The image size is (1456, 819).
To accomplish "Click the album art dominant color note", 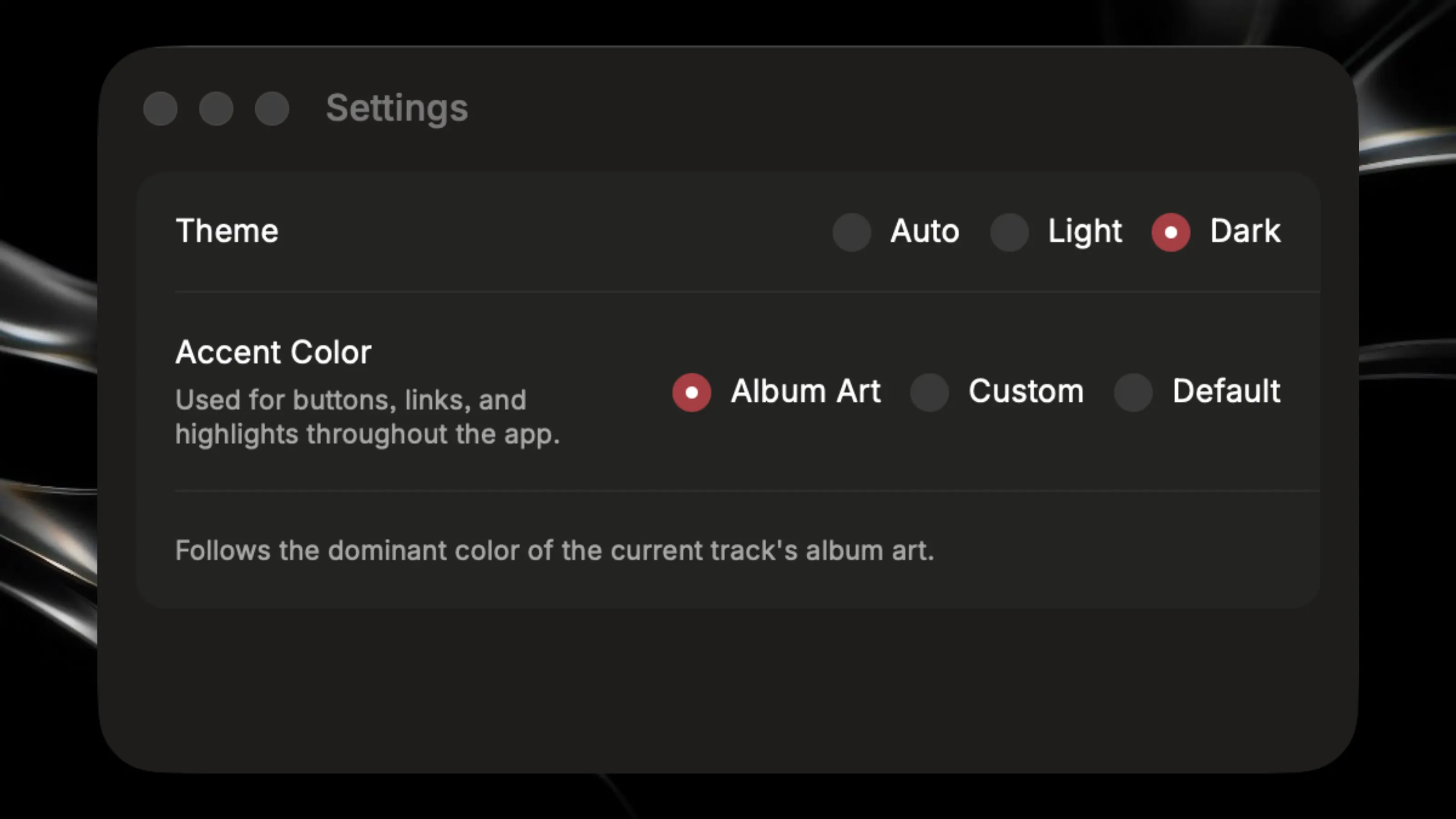I will pyautogui.click(x=555, y=551).
